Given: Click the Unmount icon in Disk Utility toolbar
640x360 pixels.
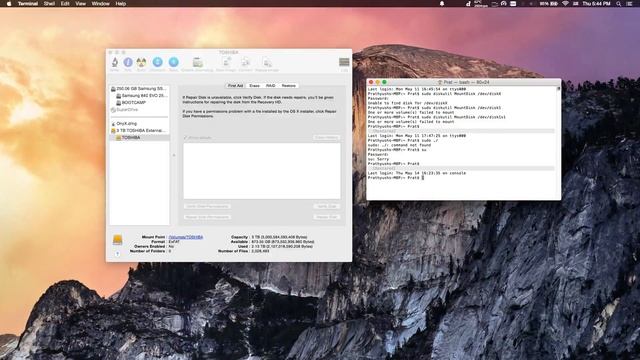Looking at the screenshot, I should click(x=158, y=62).
